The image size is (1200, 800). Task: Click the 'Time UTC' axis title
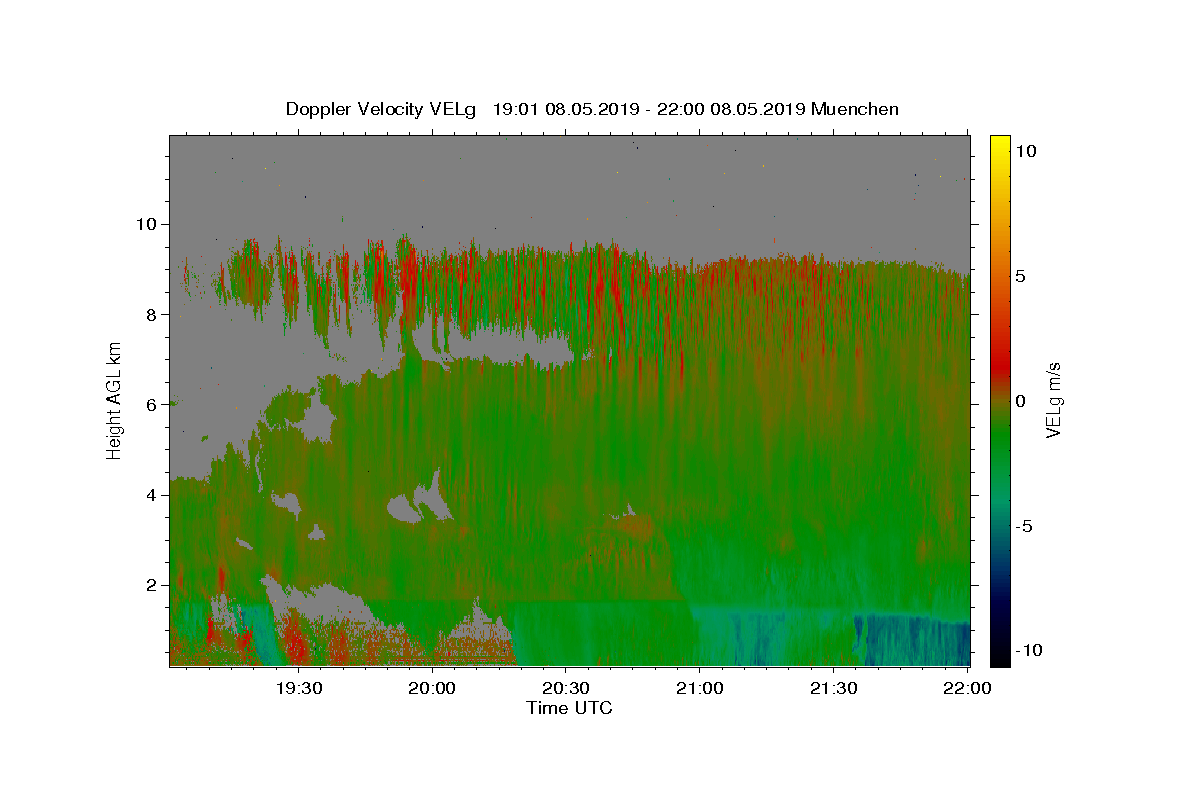[569, 708]
